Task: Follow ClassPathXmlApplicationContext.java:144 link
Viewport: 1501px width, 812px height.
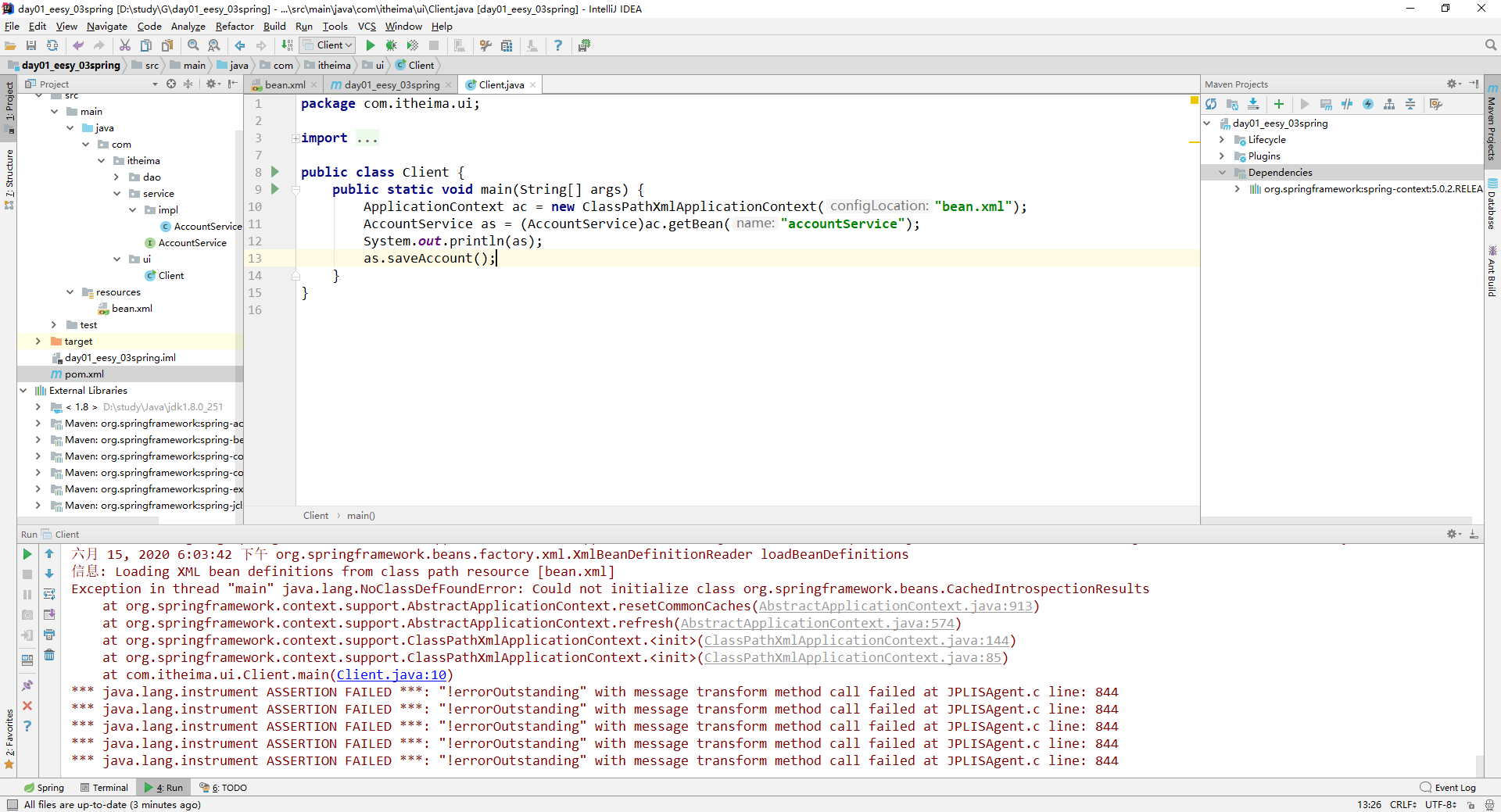Action: 857,640
